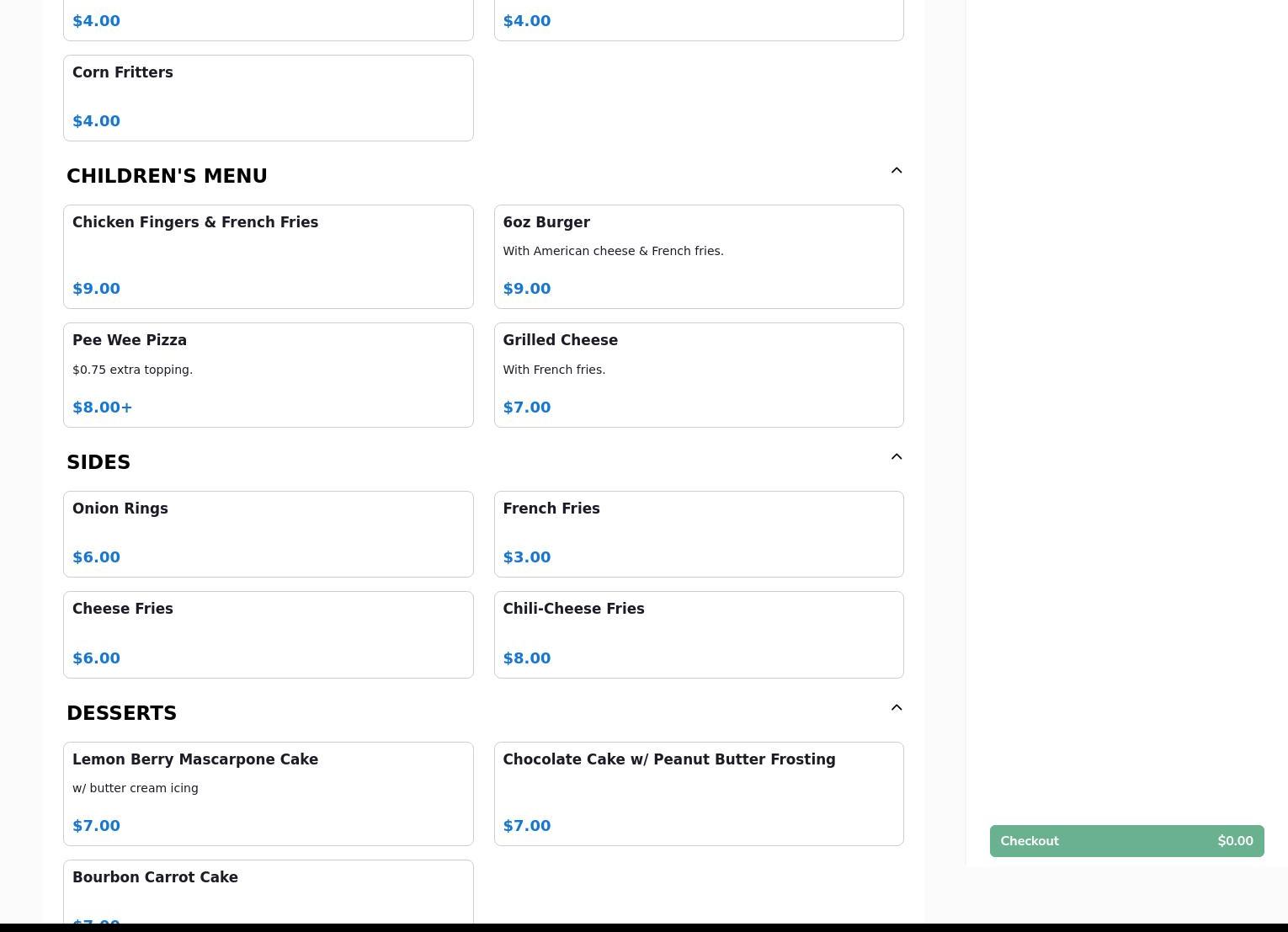1288x932 pixels.
Task: Collapse the Desserts section chevron
Action: pyautogui.click(x=897, y=707)
